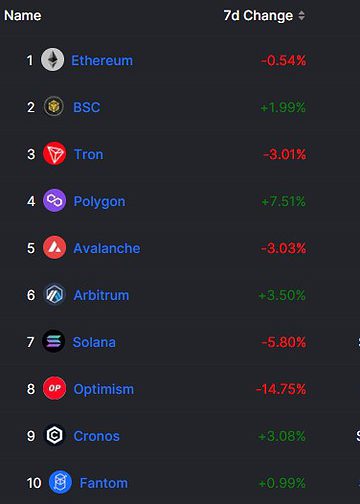The width and height of the screenshot is (360, 504).
Task: Click the purple Polygon logo icon
Action: pos(54,201)
